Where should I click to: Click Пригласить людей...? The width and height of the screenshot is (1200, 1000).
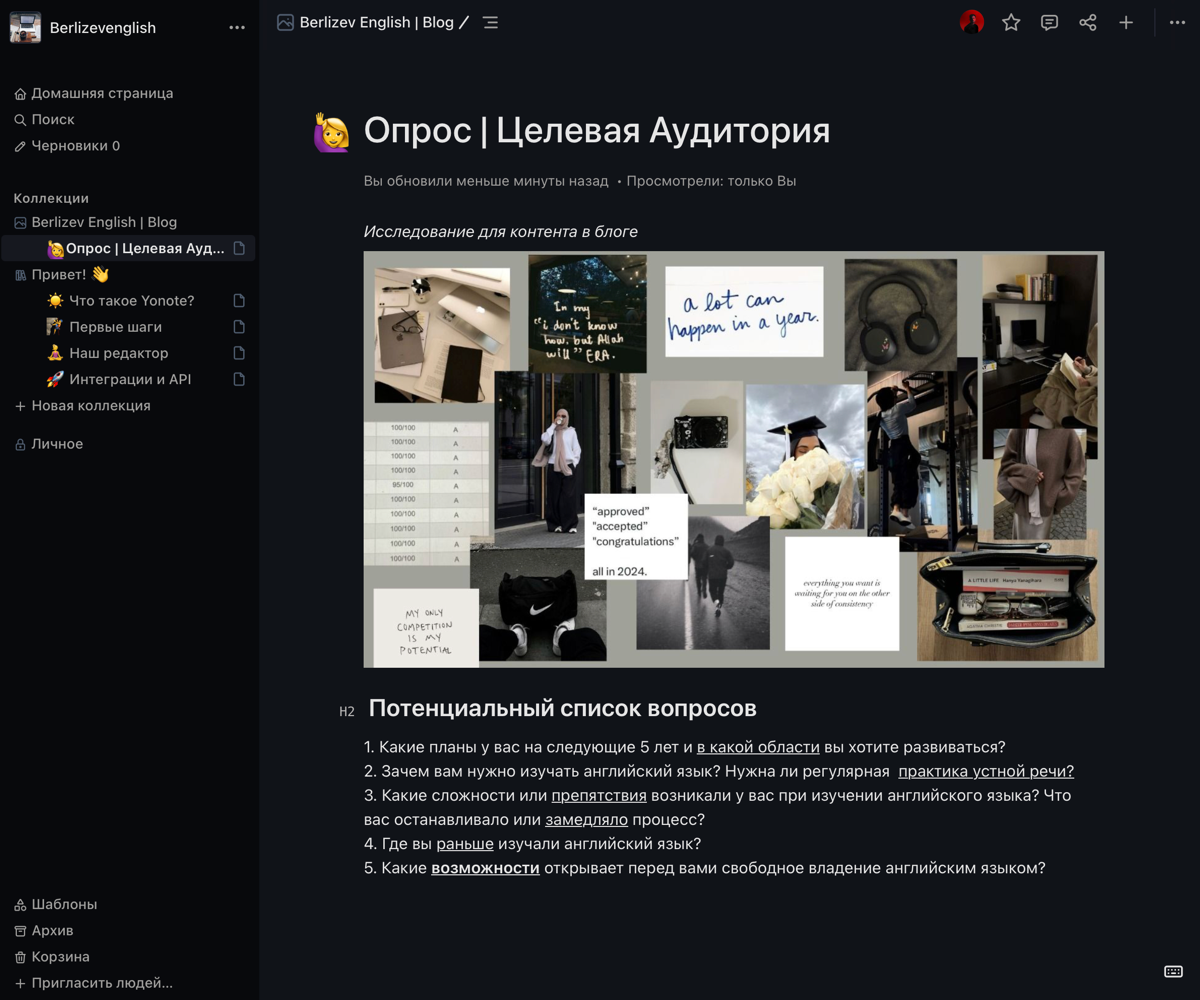click(93, 983)
